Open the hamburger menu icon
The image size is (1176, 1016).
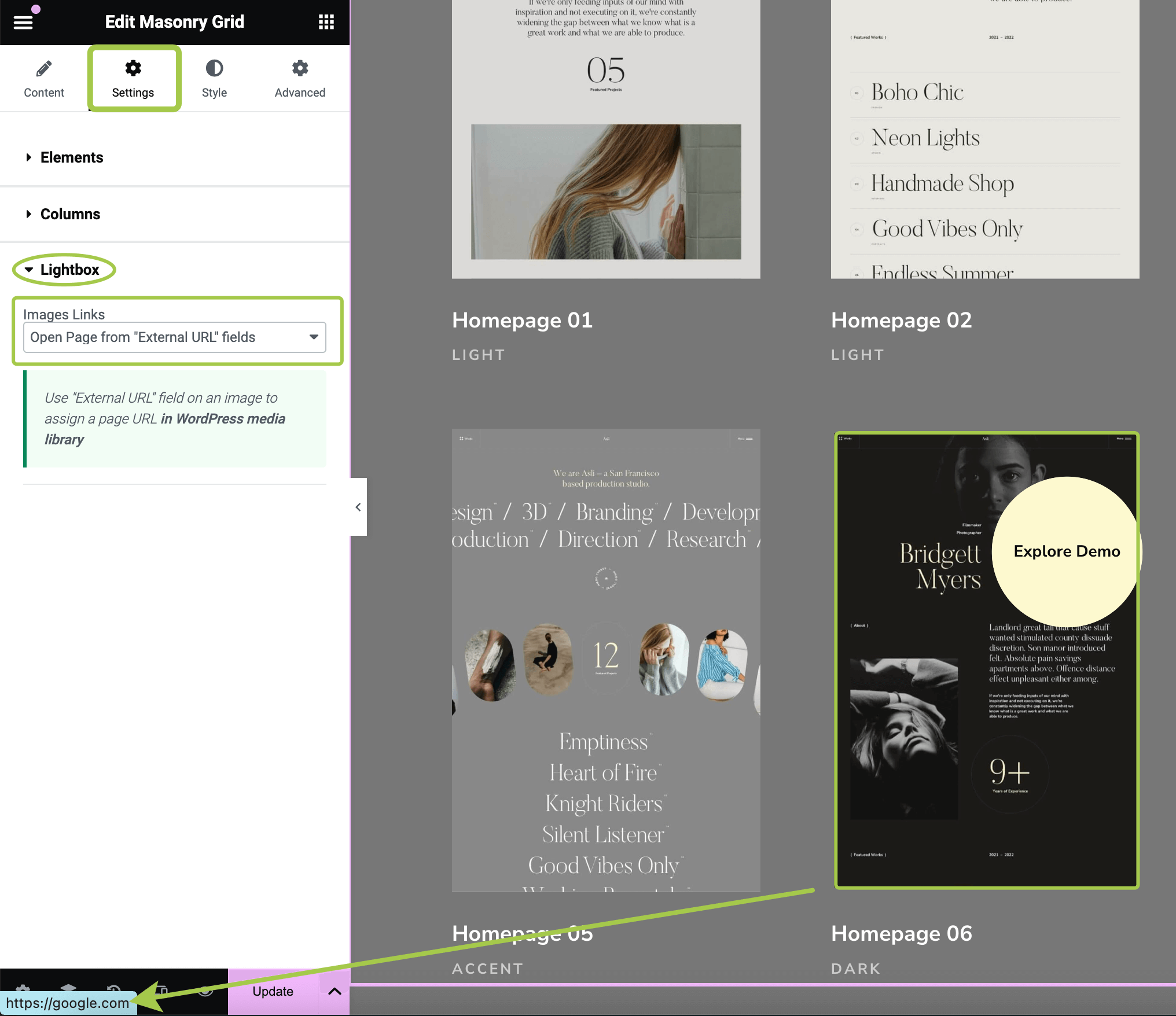click(x=23, y=22)
